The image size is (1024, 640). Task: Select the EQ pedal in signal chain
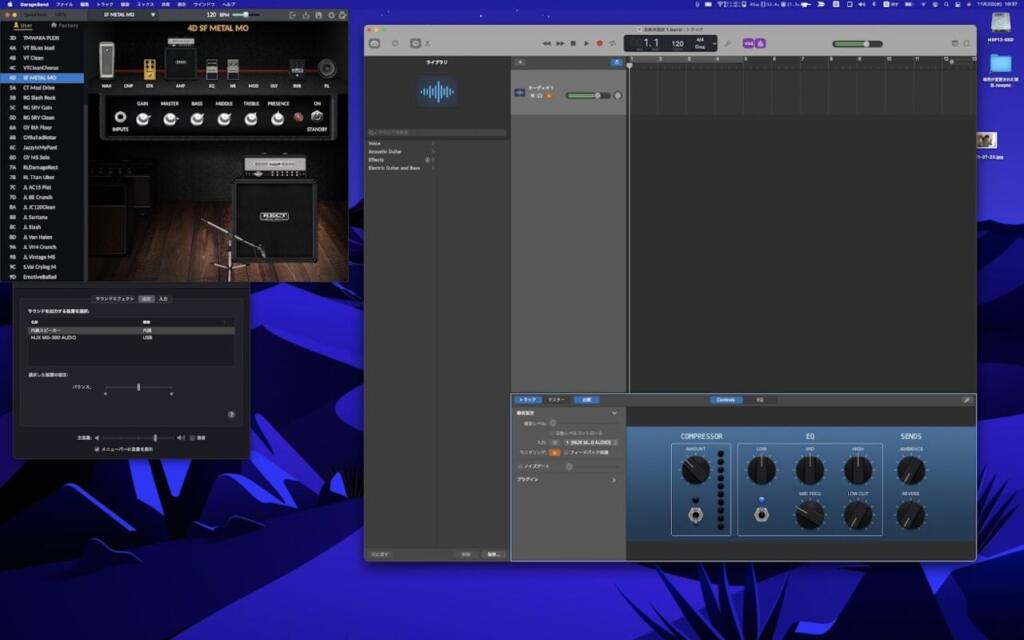coord(212,69)
